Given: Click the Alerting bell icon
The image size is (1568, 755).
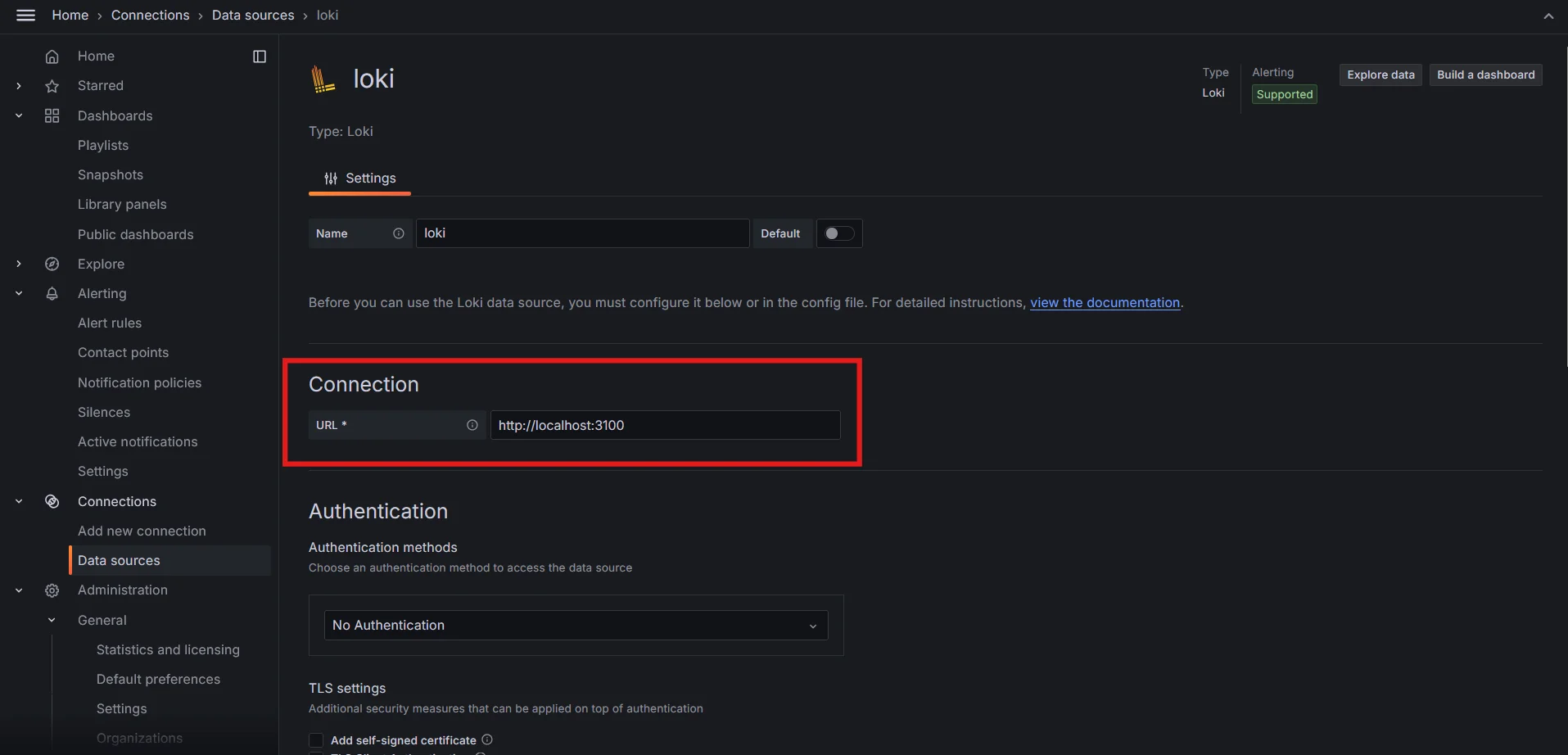Looking at the screenshot, I should pos(52,293).
